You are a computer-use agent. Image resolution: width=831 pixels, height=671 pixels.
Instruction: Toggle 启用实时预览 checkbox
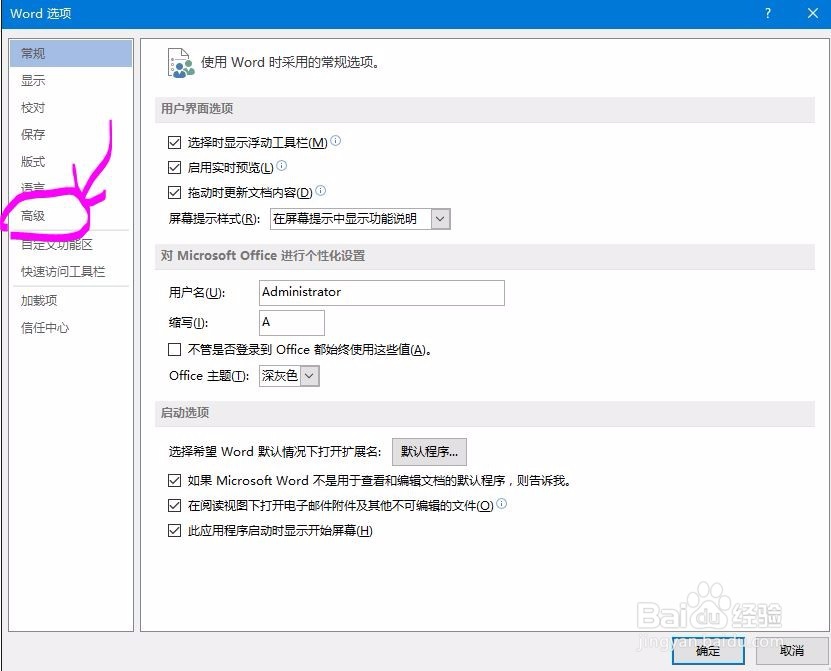click(174, 167)
